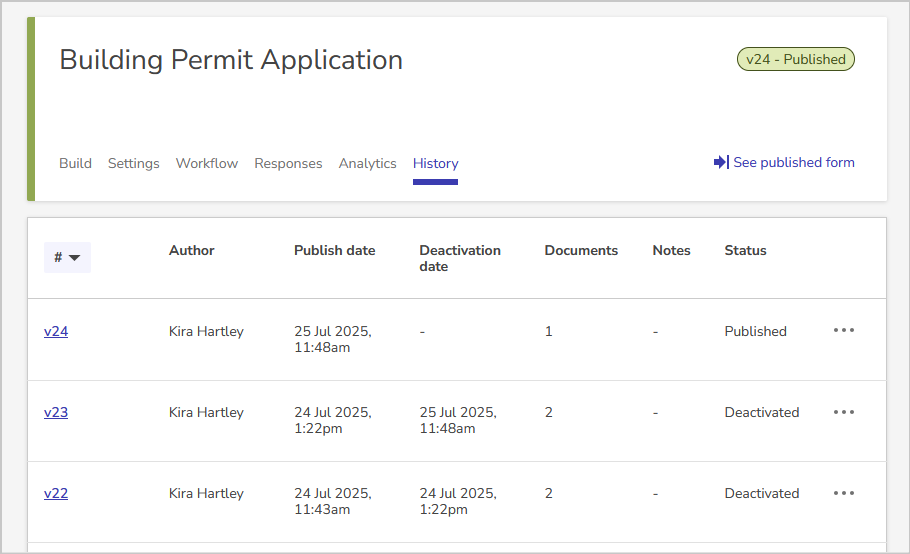
Task: Click v23 deactivation date 25 Jul 2025, 11:48am
Action: pyautogui.click(x=458, y=421)
